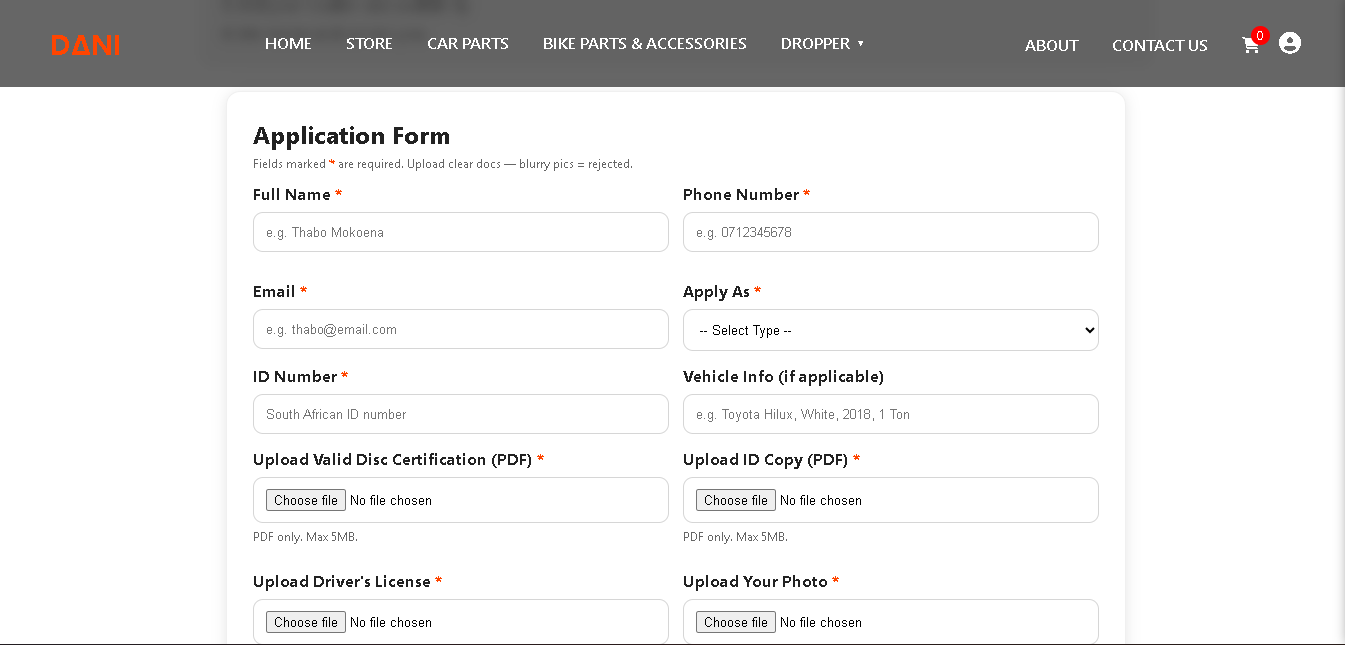Image resolution: width=1345 pixels, height=645 pixels.
Task: Go to the Home menu item
Action: (288, 44)
